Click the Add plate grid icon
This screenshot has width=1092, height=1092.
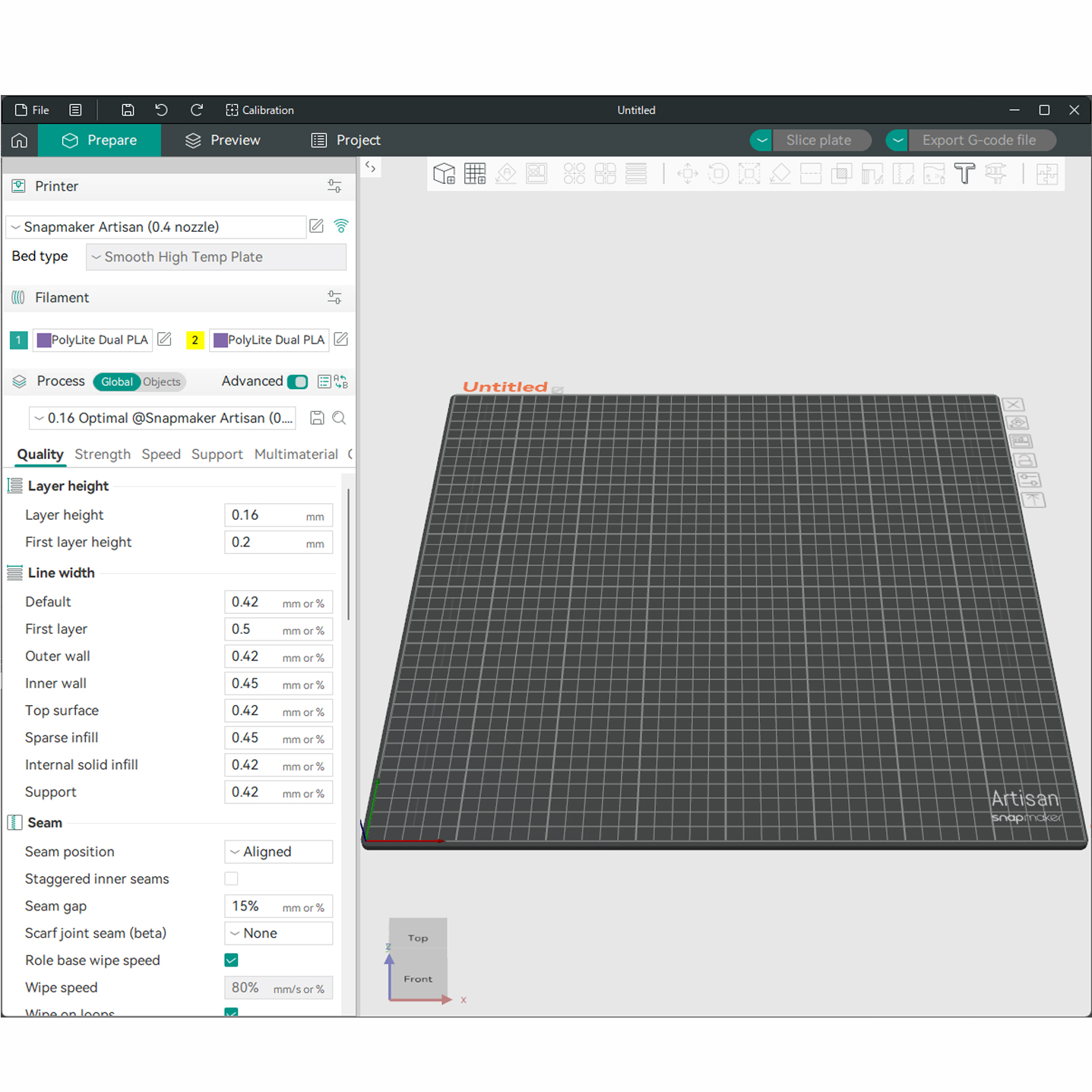[475, 174]
